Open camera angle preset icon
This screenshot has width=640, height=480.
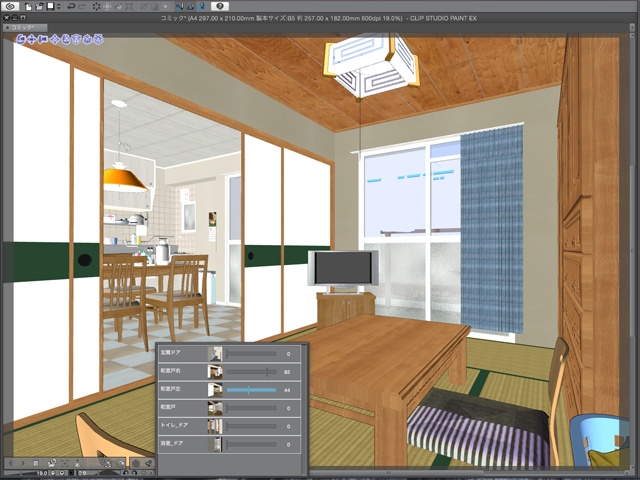coord(52,463)
